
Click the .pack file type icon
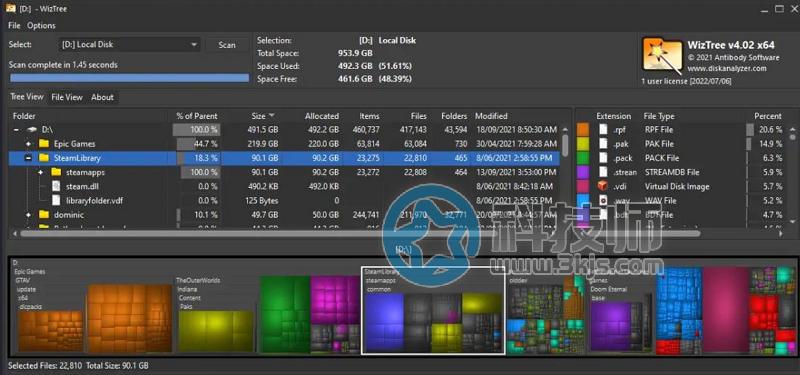(604, 158)
